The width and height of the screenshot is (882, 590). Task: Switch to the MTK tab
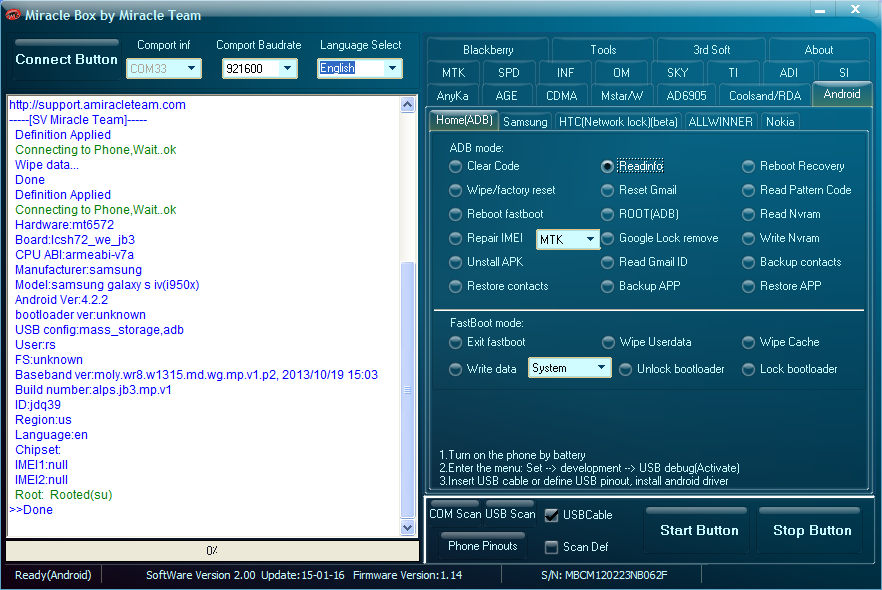(x=453, y=73)
